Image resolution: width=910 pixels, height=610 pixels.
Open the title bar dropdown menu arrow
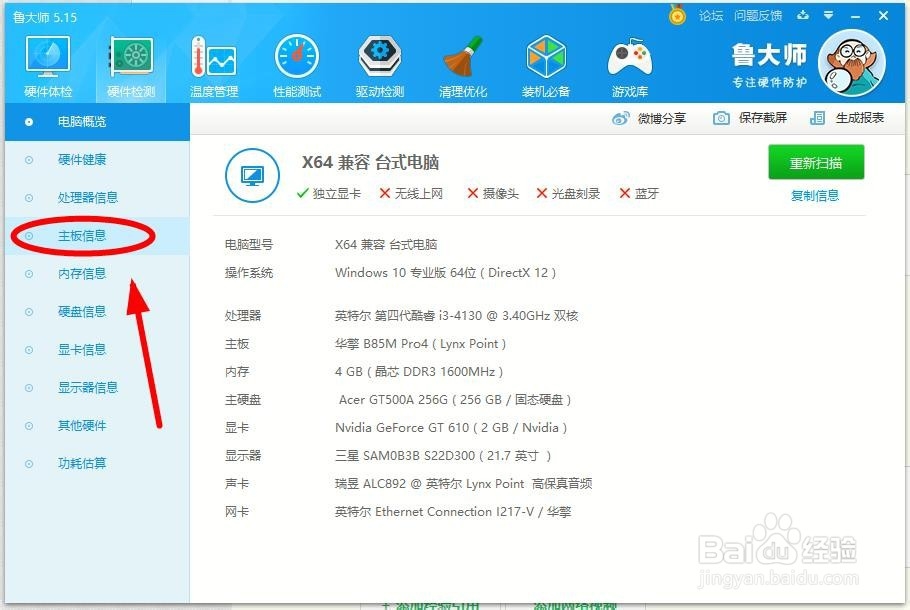pos(829,15)
